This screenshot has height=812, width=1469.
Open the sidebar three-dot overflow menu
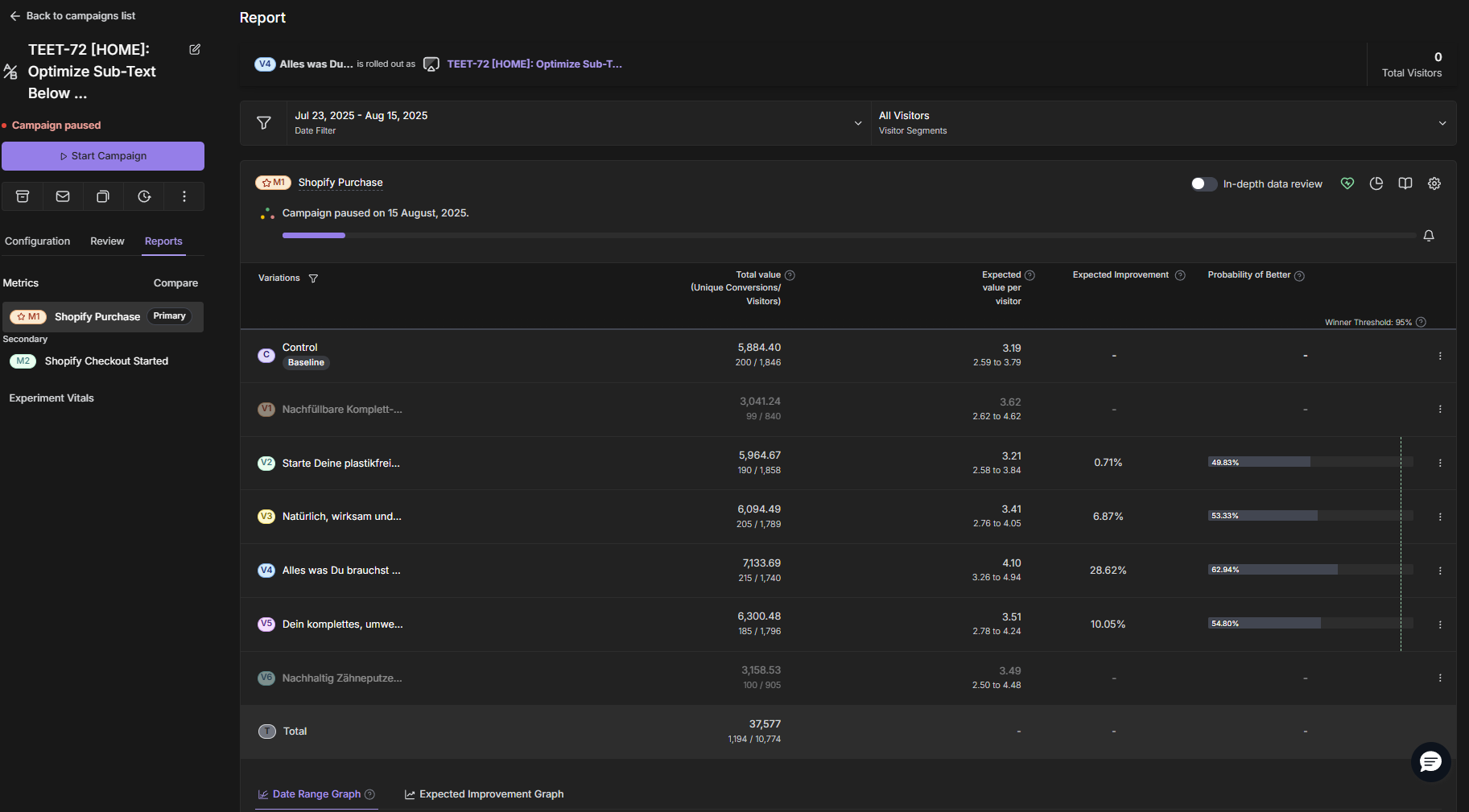tap(184, 196)
